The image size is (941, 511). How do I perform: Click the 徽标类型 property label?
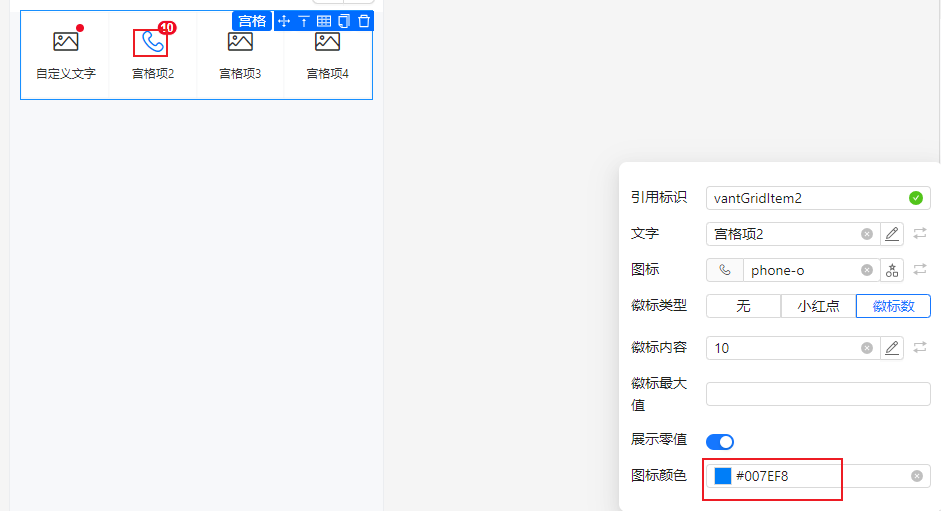click(658, 305)
